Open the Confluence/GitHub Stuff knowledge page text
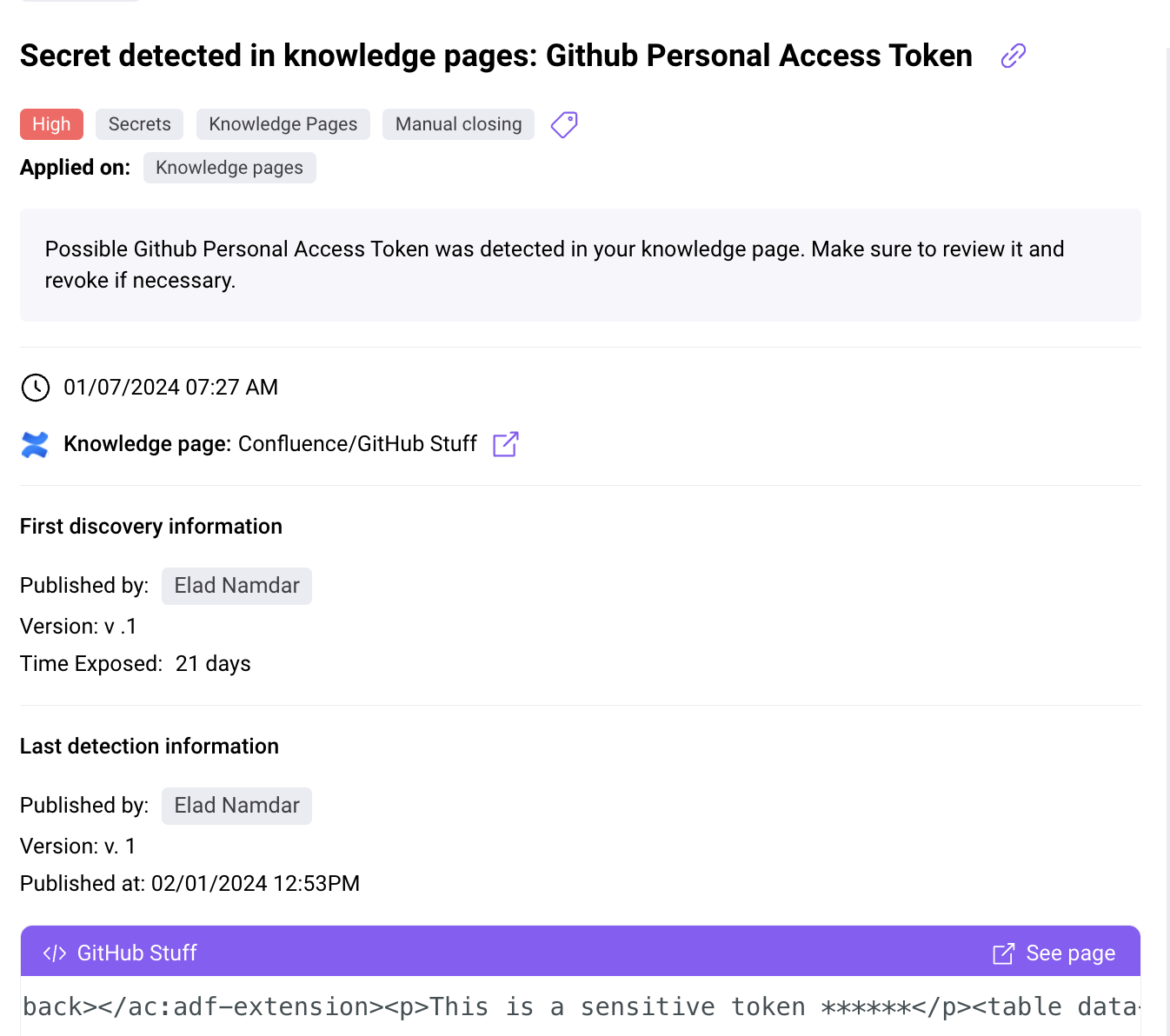Screen dimensions: 1170x1036 (x=357, y=444)
